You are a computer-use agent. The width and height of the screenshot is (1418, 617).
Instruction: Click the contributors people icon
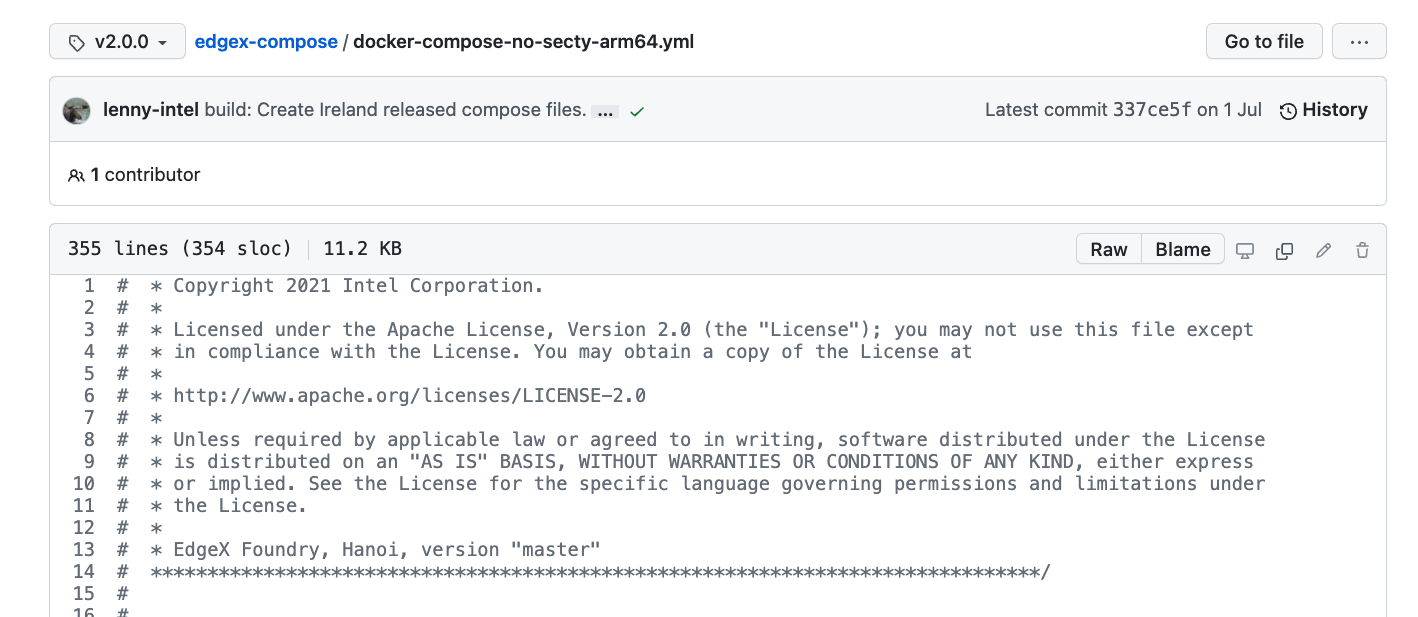(x=76, y=175)
